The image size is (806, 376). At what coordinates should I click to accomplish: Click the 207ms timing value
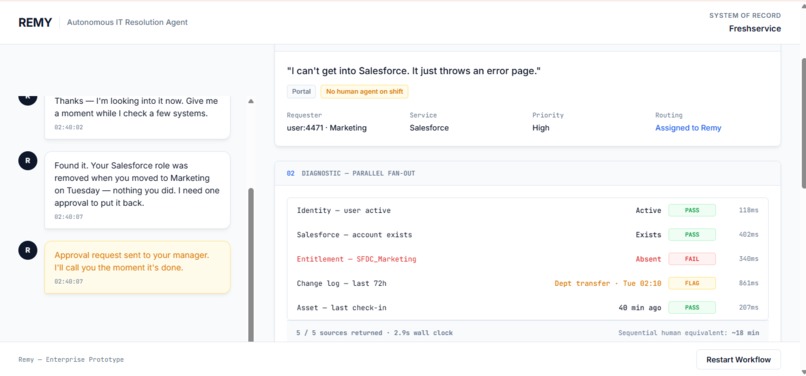point(748,308)
